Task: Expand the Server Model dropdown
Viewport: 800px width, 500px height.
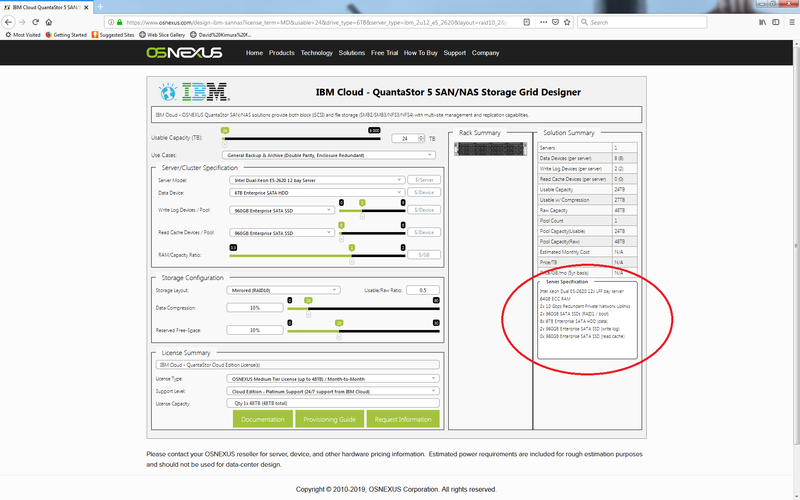Action: [317, 180]
